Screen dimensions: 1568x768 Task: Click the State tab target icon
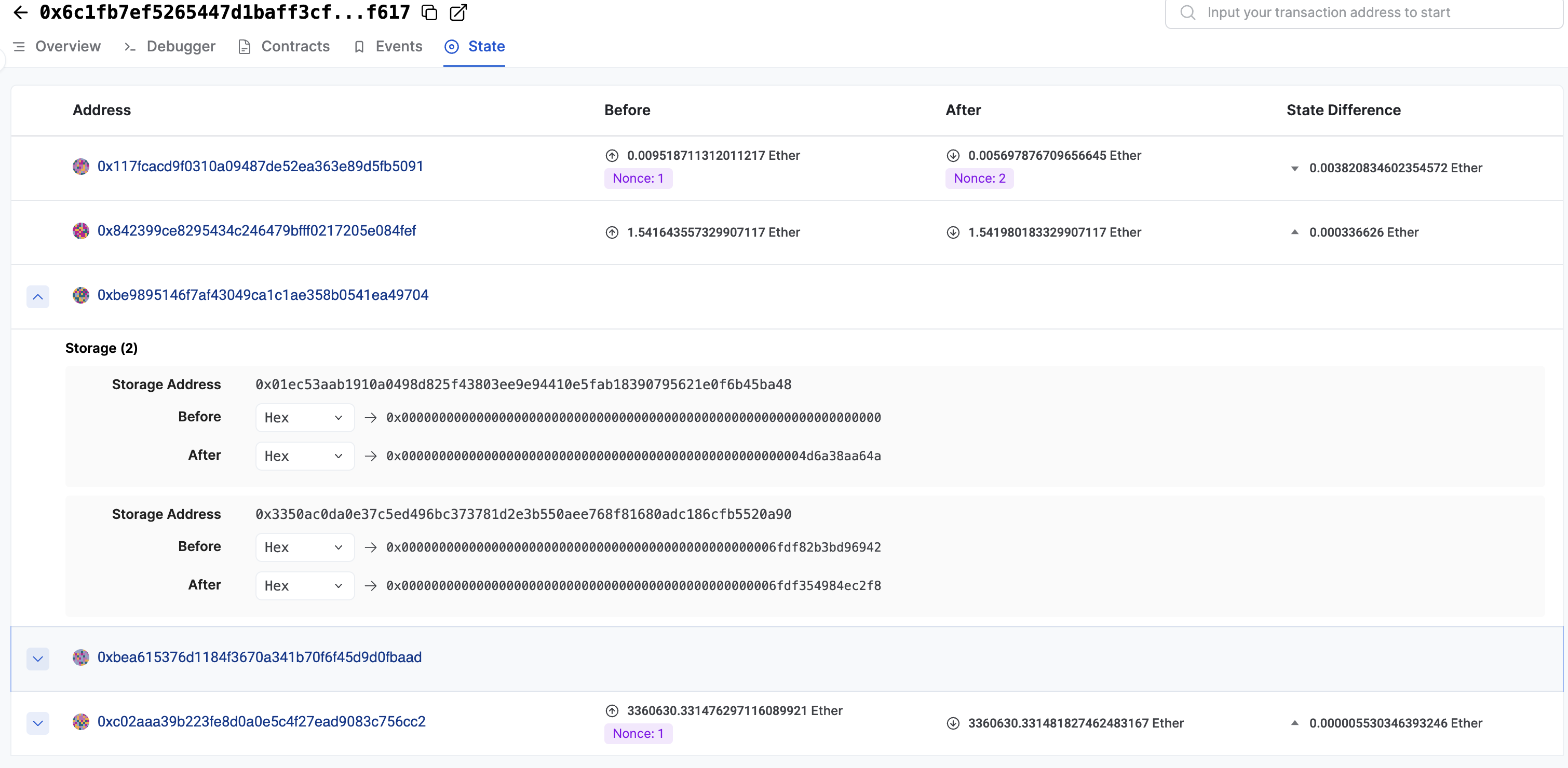452,46
